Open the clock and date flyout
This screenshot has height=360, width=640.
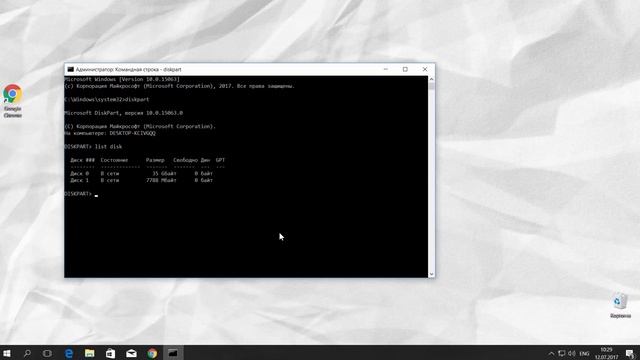point(607,353)
